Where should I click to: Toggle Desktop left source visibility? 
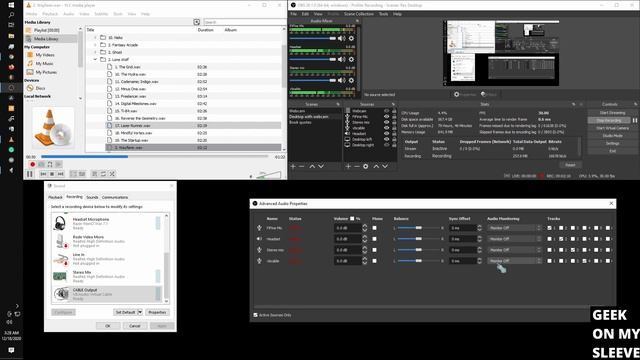coord(386,139)
